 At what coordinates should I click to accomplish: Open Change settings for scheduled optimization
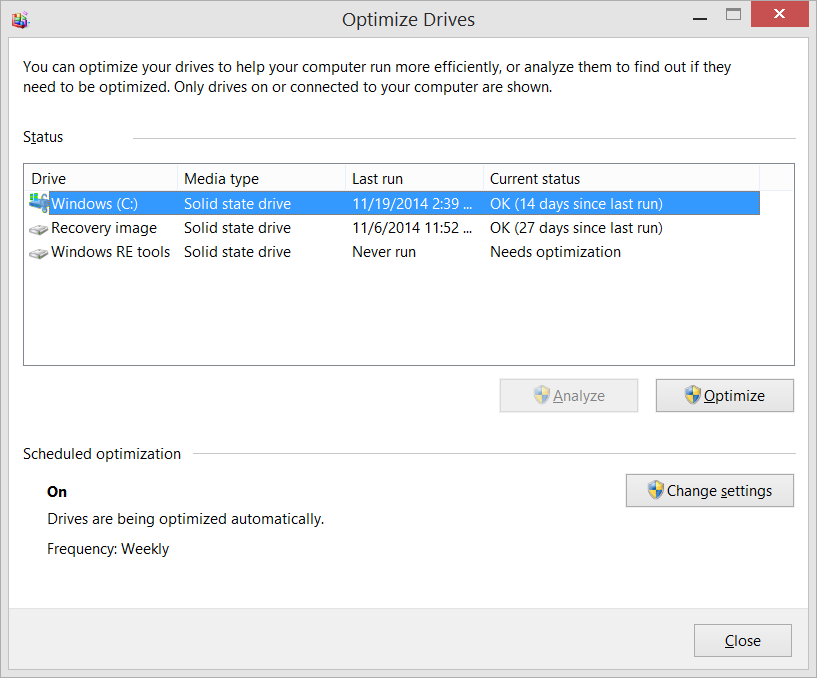click(709, 491)
